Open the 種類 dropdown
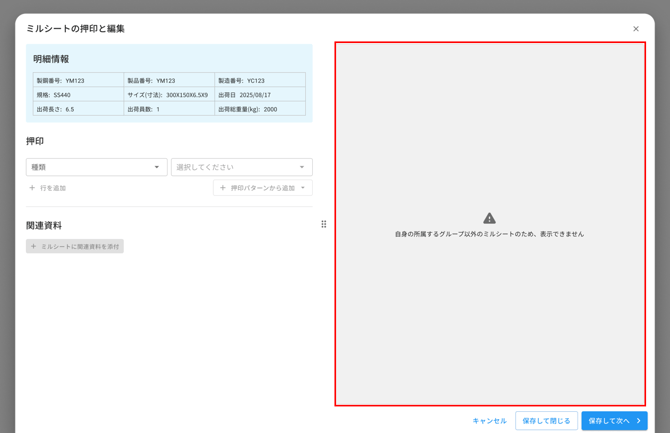The image size is (670, 433). [97, 167]
